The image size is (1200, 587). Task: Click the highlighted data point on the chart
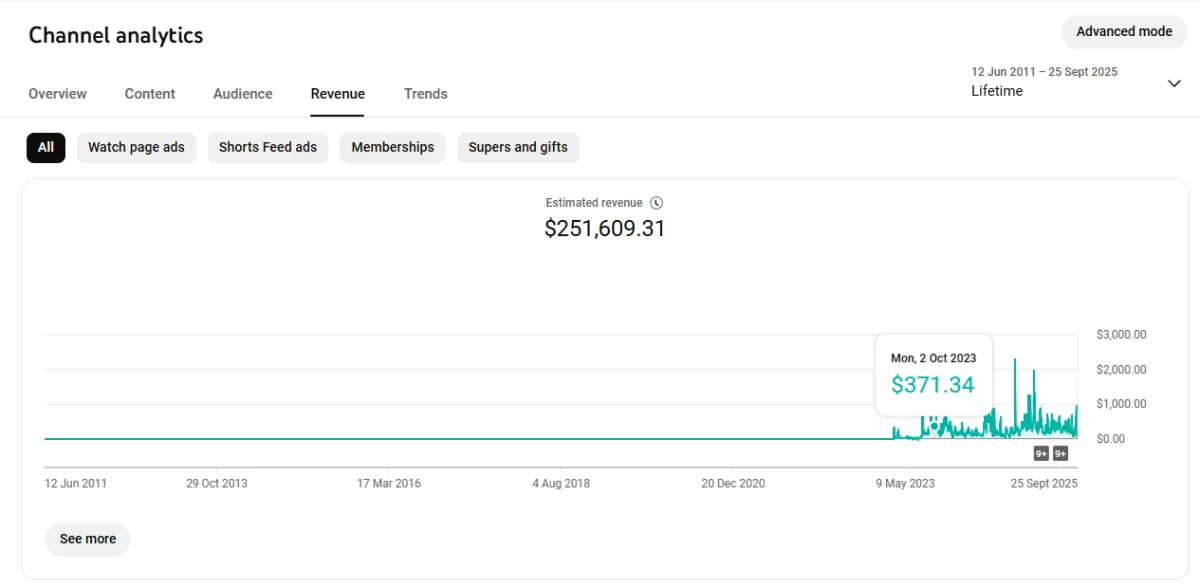tap(934, 426)
